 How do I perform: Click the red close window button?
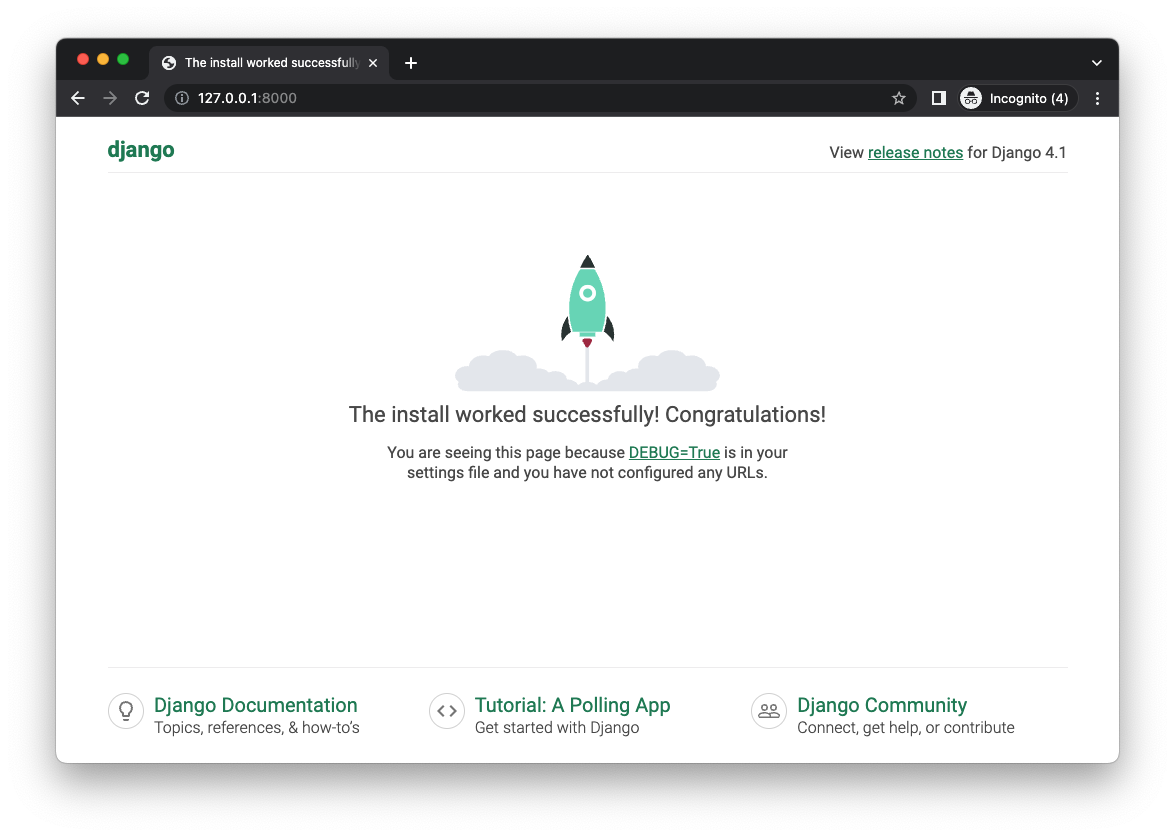pos(83,59)
